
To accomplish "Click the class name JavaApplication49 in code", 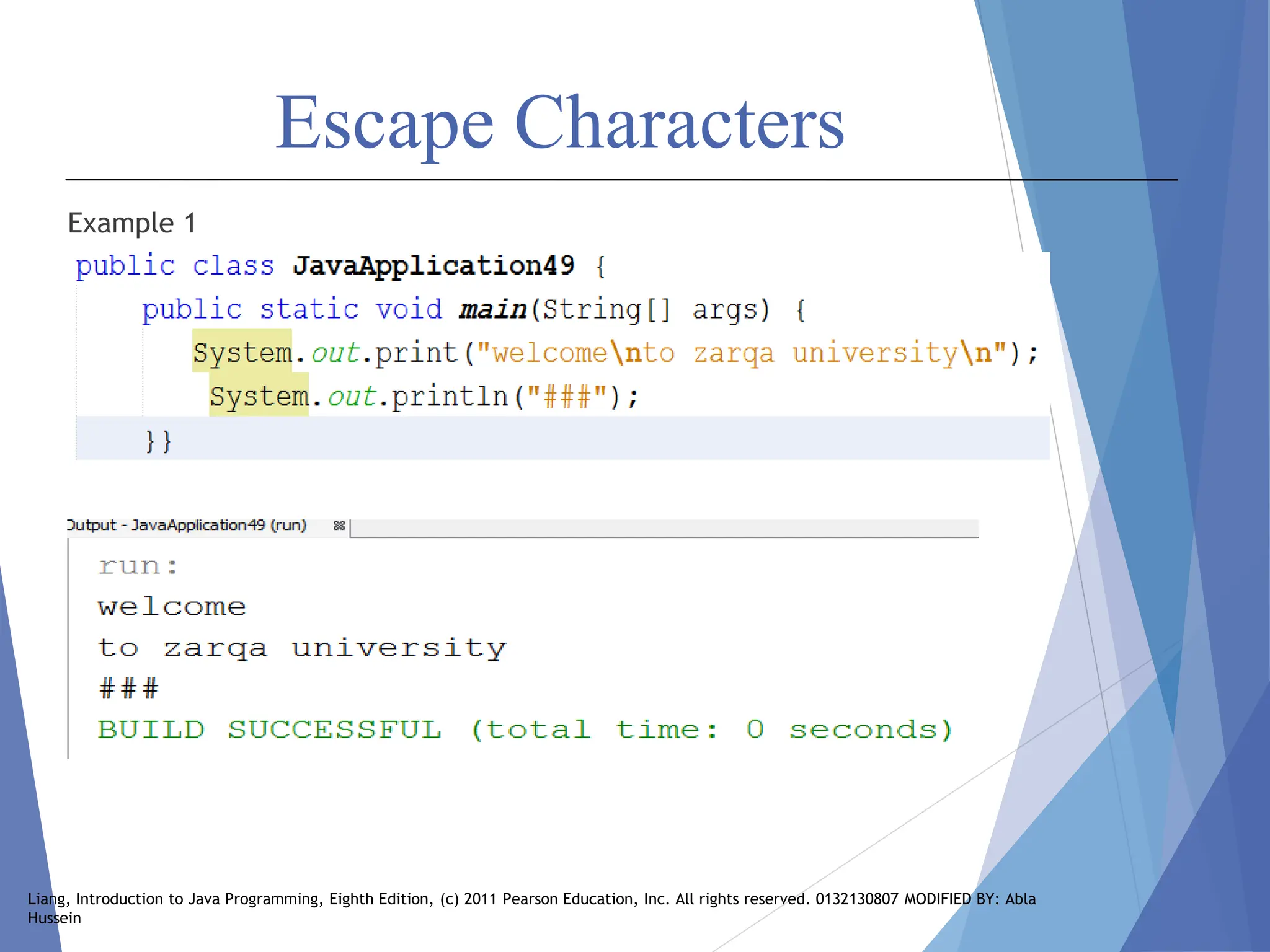I will (433, 265).
